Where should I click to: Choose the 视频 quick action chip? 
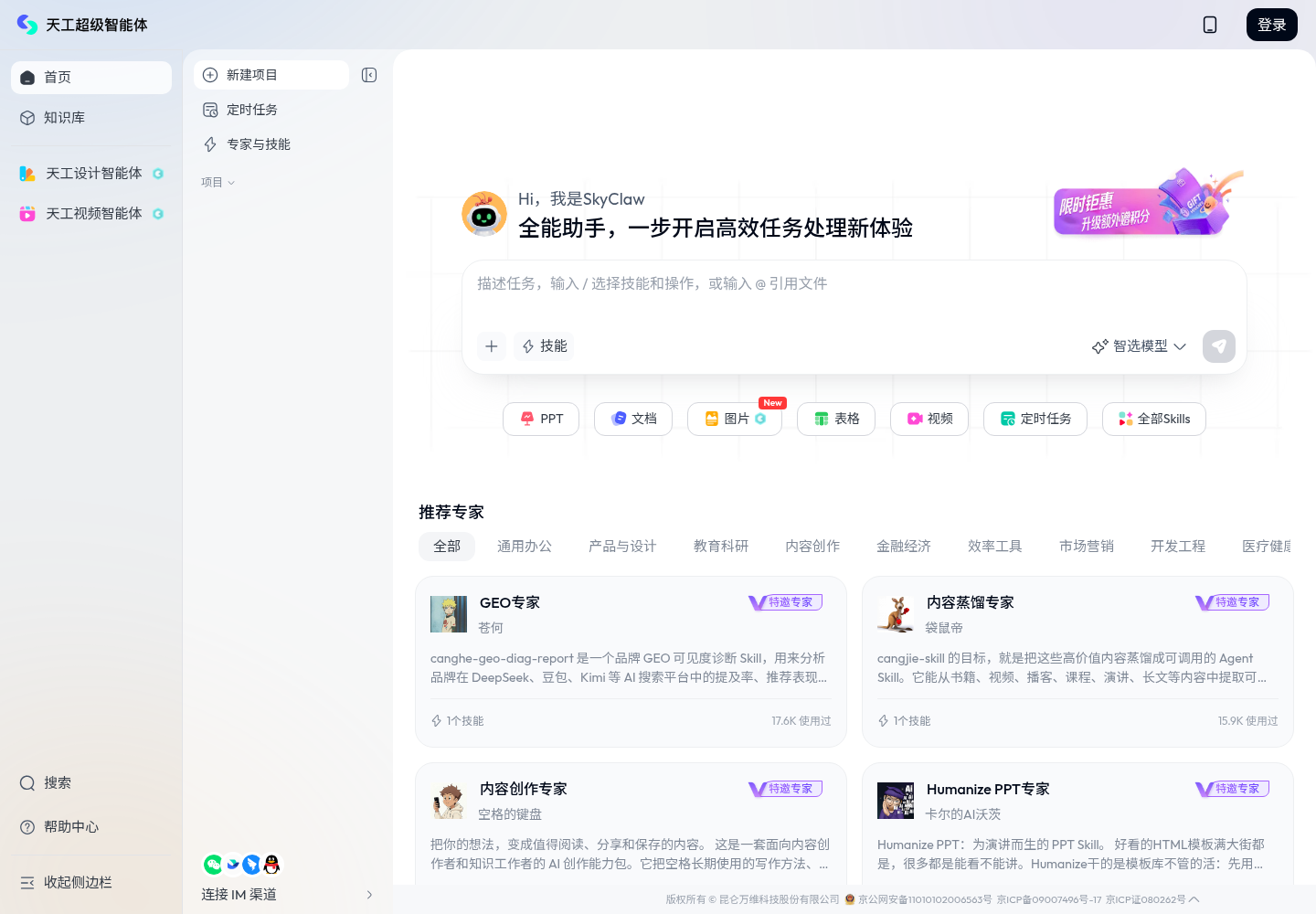tap(929, 419)
